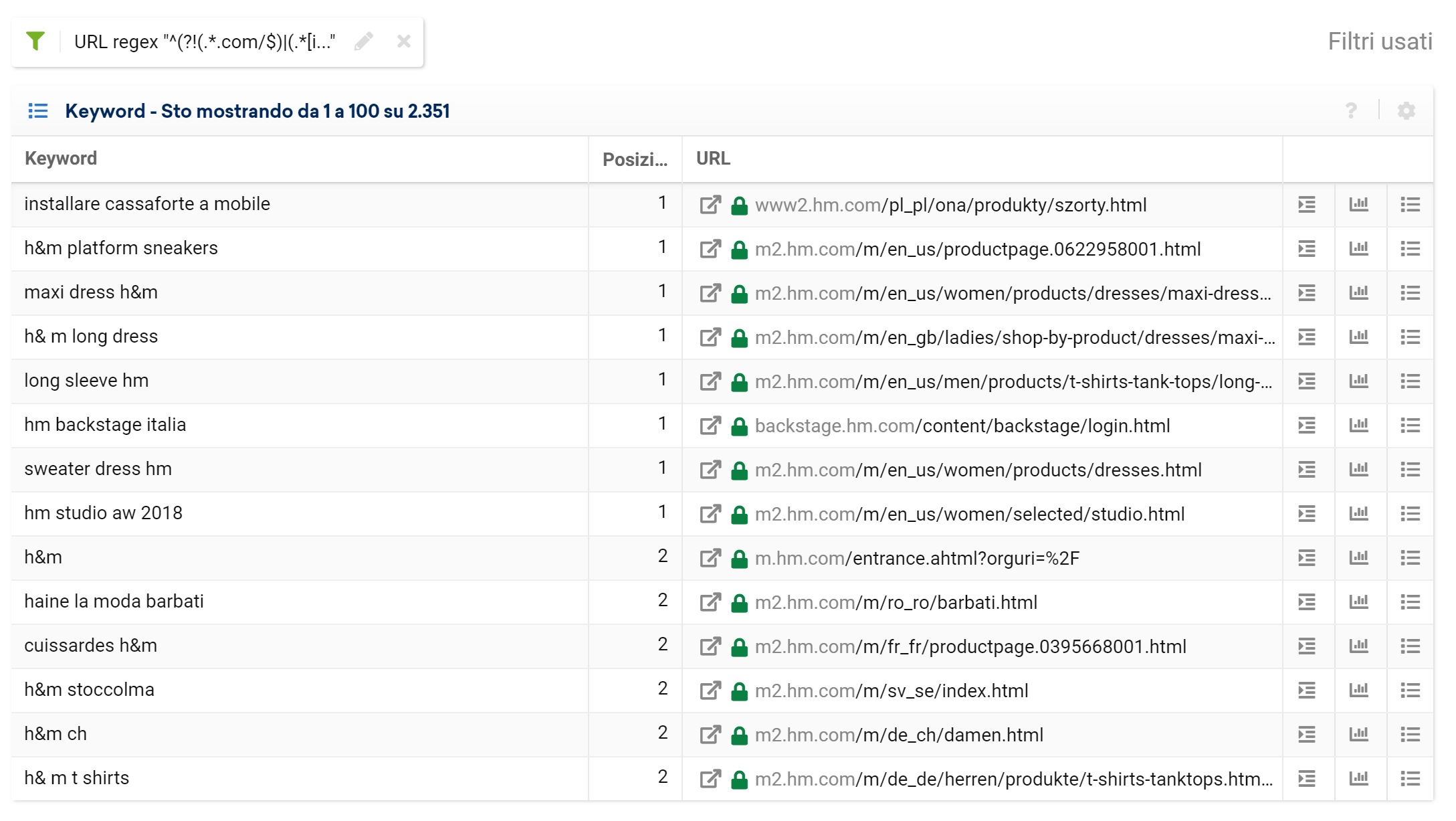Click lock icon on h&m ch row
The width and height of the screenshot is (1456, 821).
739,735
